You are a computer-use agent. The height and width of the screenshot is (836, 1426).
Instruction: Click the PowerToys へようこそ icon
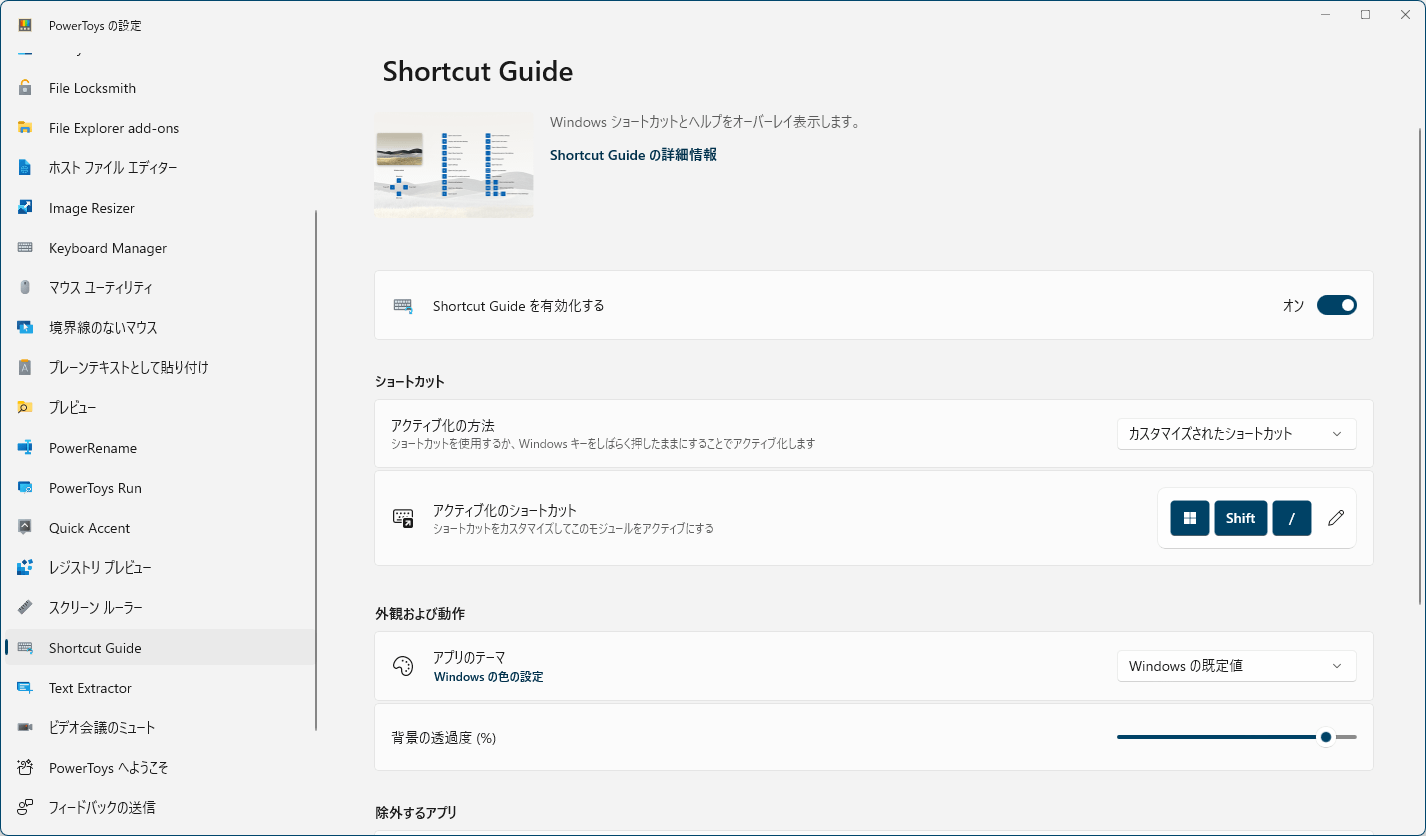tap(25, 768)
